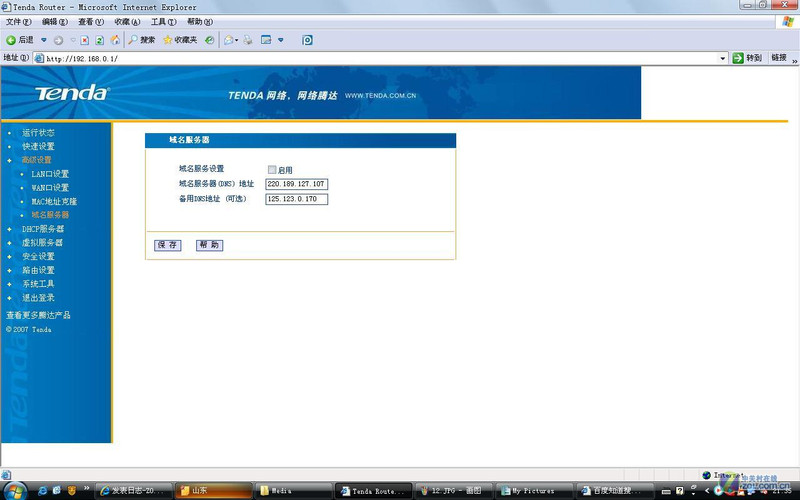Expand 系统工具 in the sidebar
This screenshot has width=800, height=500.
click(x=38, y=284)
